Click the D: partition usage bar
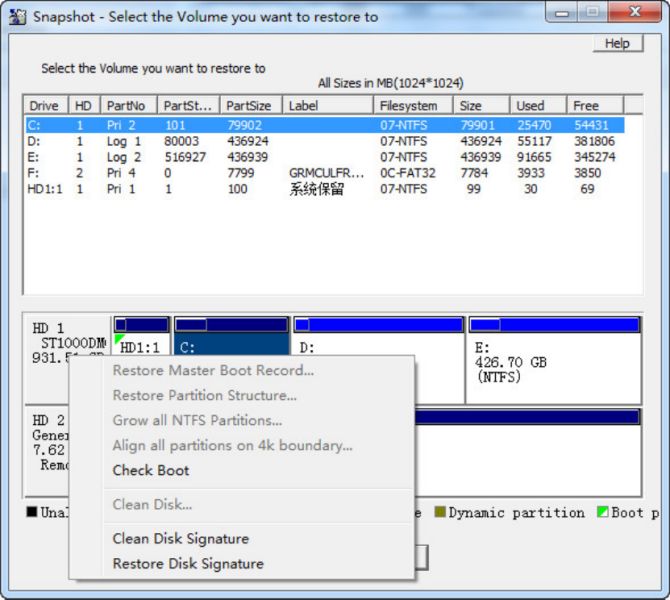The image size is (670, 600). pos(379,325)
